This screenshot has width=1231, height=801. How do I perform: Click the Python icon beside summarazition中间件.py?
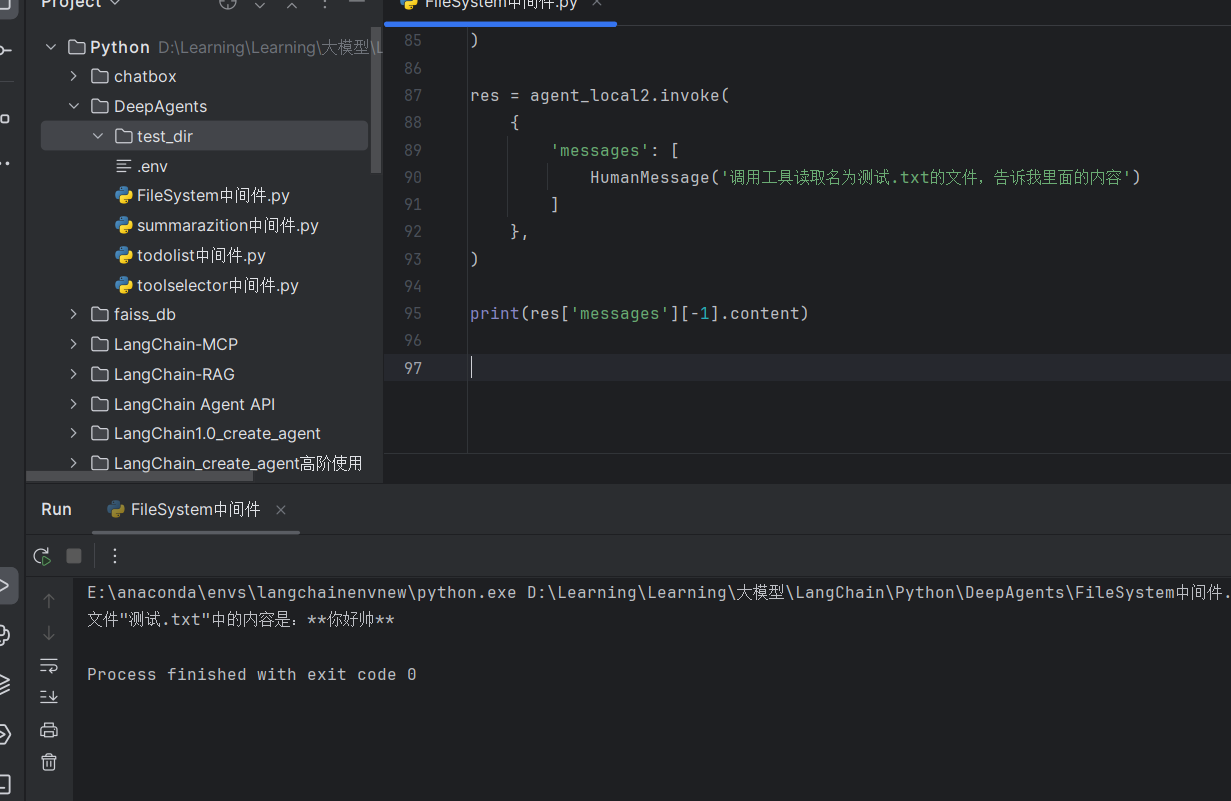pyautogui.click(x=124, y=226)
